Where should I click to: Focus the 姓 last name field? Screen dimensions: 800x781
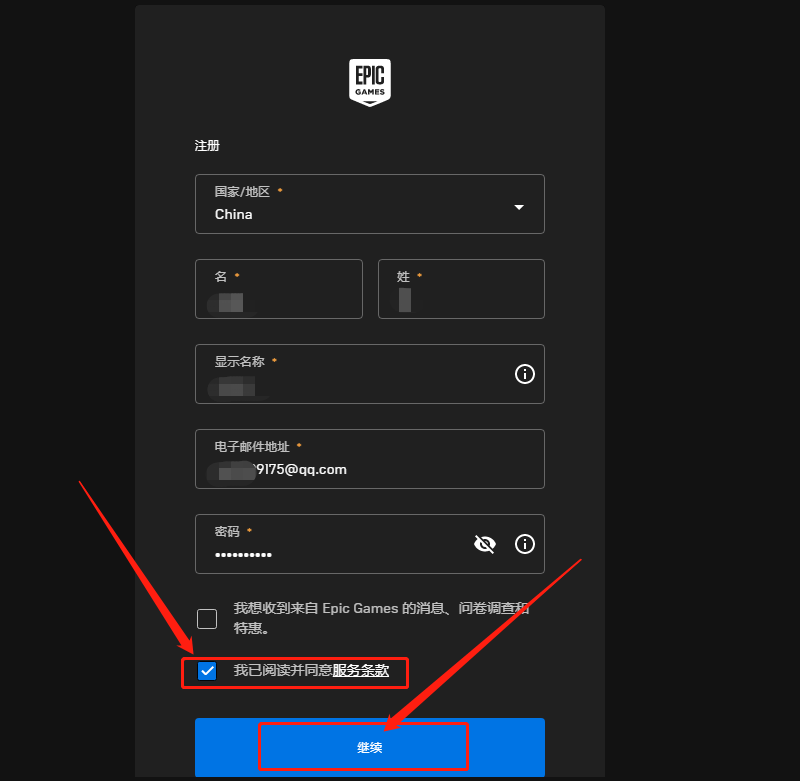click(461, 289)
